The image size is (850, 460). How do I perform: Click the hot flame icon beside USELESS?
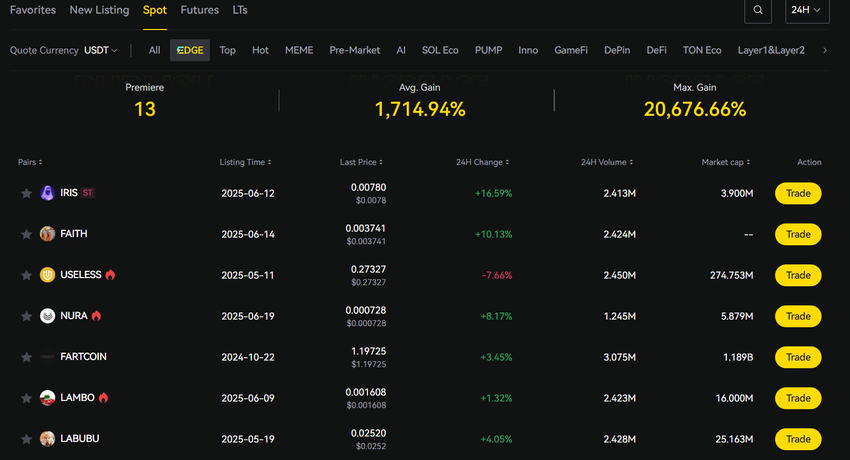(110, 275)
